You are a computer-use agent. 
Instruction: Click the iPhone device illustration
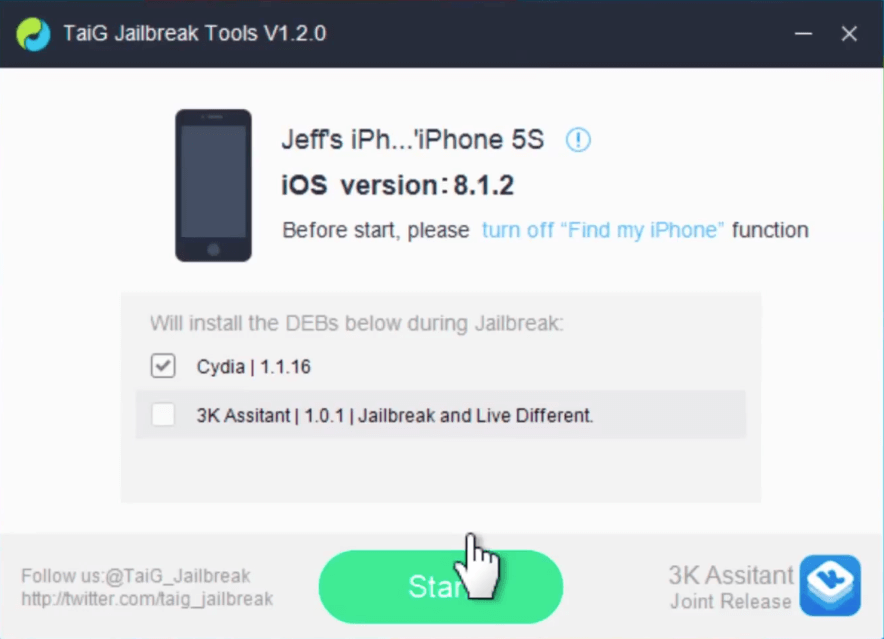click(x=213, y=186)
